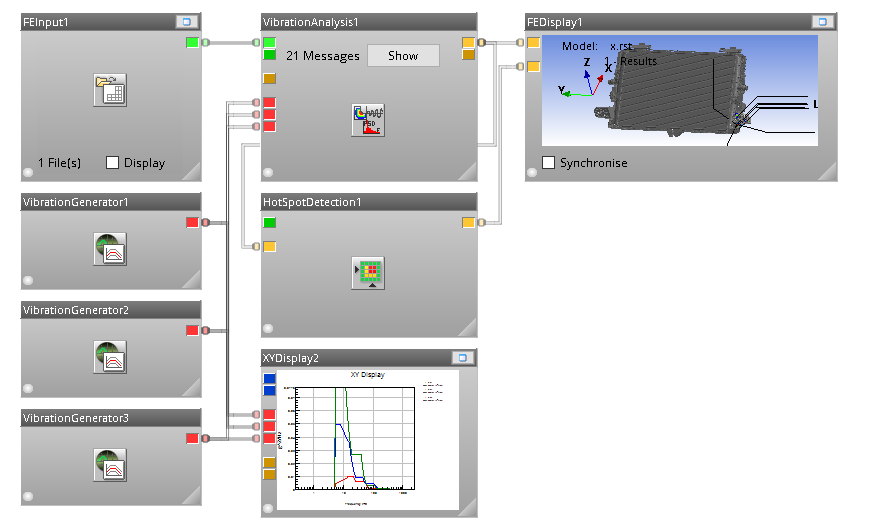Click status indicator circle on VibrationGenerator1
The image size is (878, 527).
(x=28, y=281)
